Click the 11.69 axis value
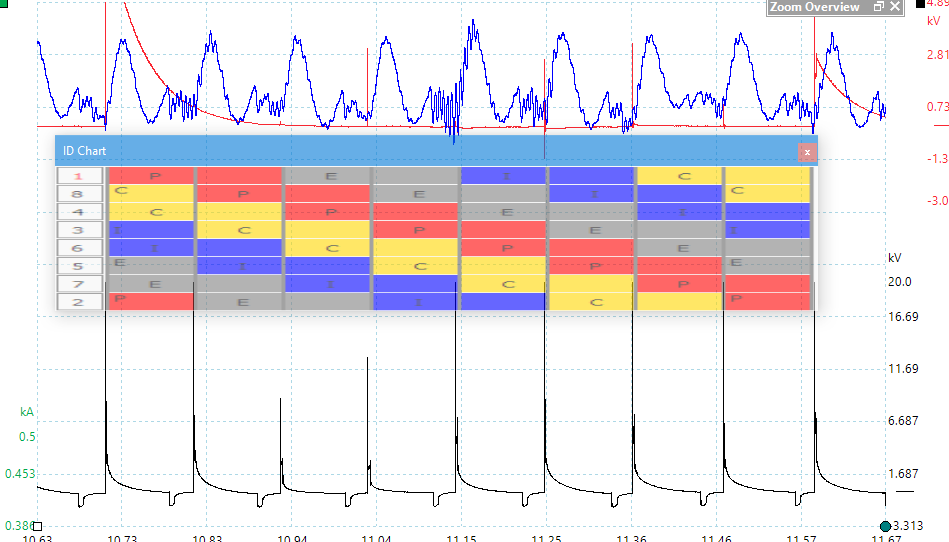 (x=903, y=368)
